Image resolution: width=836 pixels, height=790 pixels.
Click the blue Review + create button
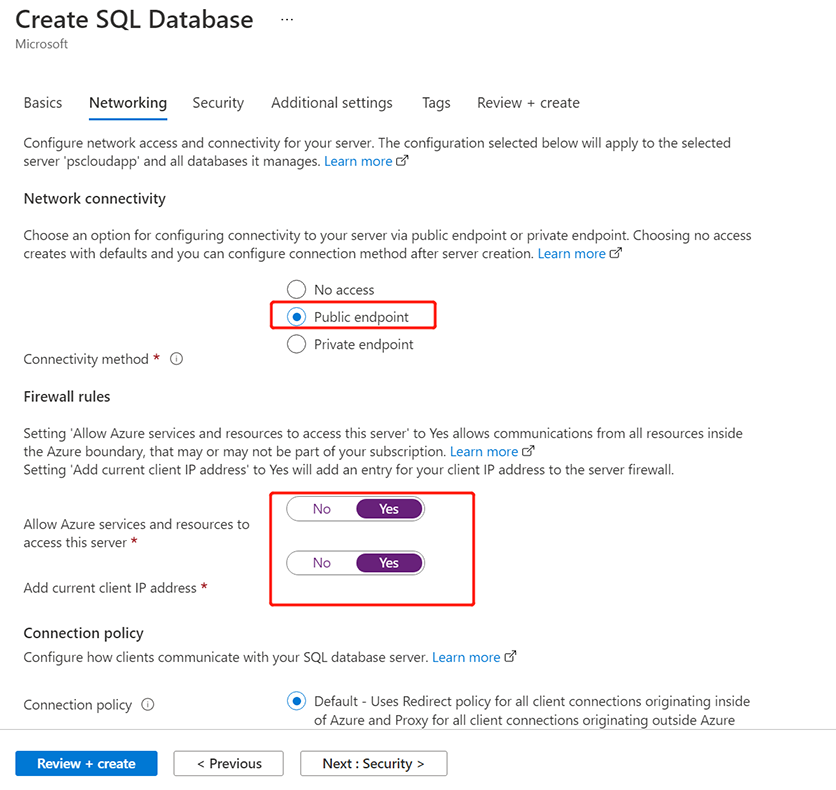pyautogui.click(x=86, y=764)
